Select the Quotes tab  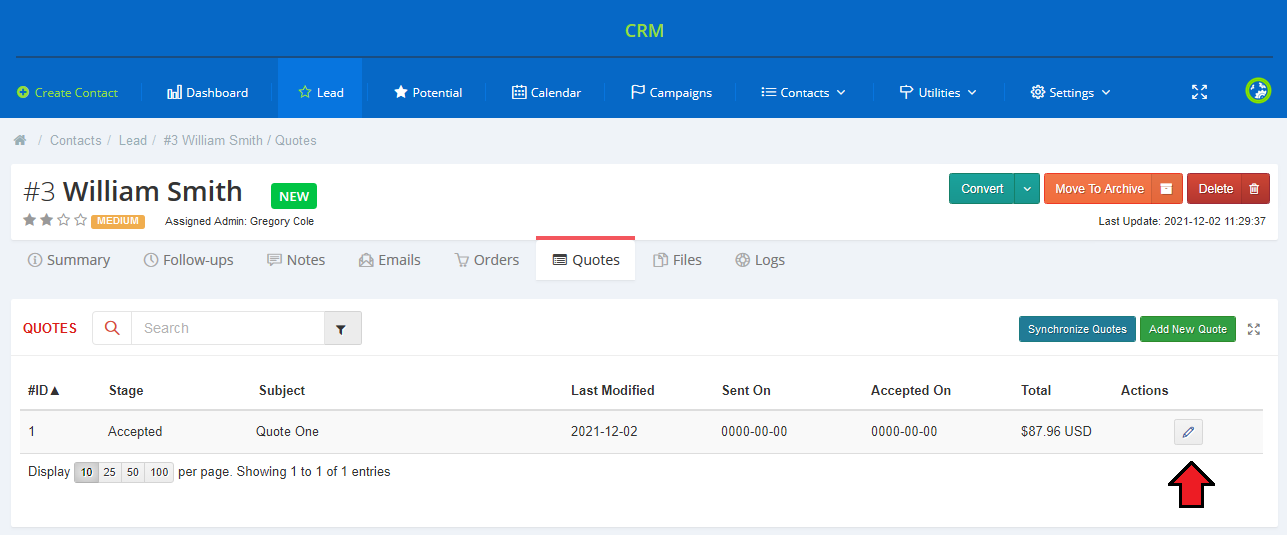coord(586,260)
